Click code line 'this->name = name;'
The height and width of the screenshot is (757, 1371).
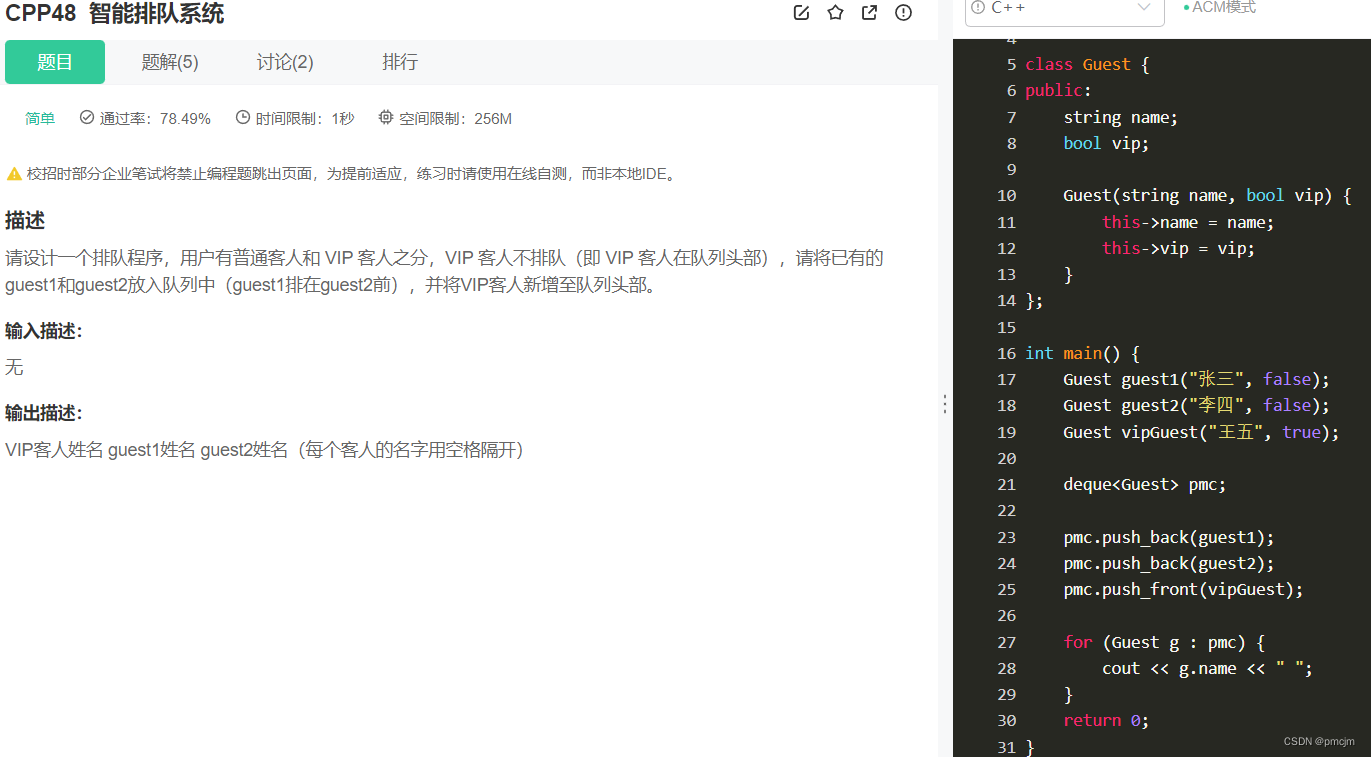click(1188, 222)
